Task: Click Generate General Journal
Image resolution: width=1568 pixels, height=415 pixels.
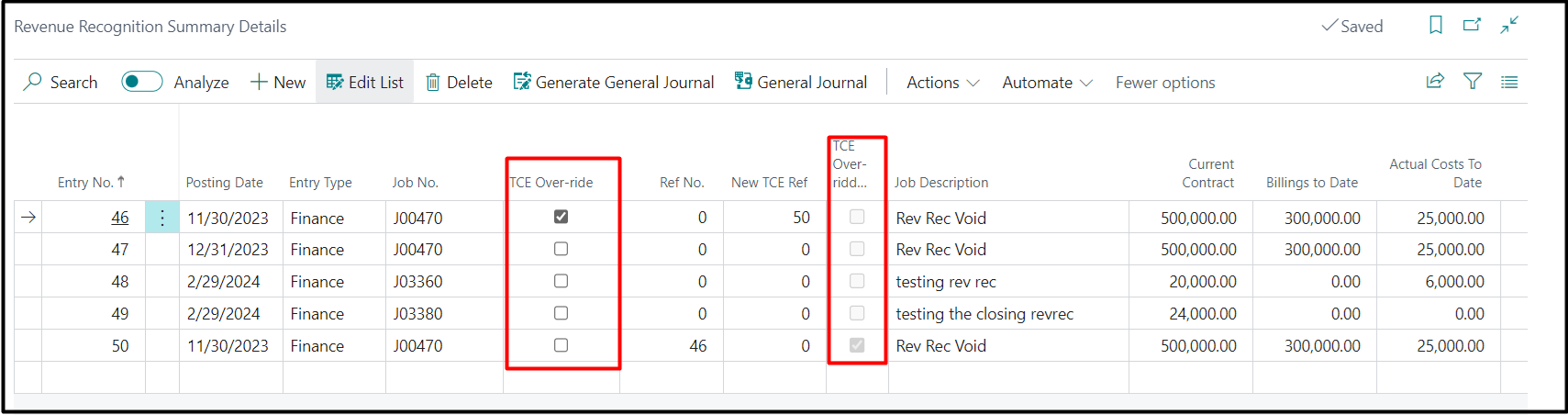Action: click(x=614, y=83)
